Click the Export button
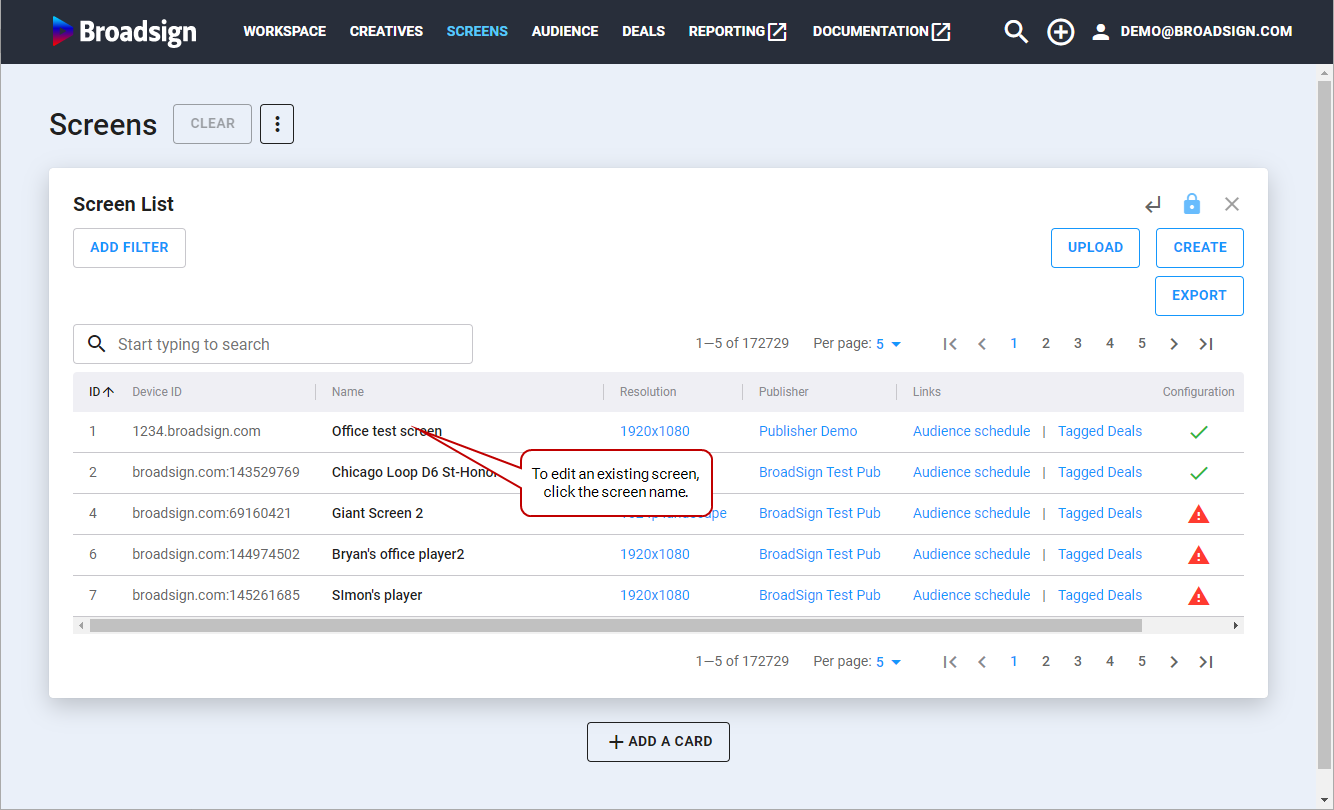The image size is (1334, 810). pyautogui.click(x=1200, y=296)
